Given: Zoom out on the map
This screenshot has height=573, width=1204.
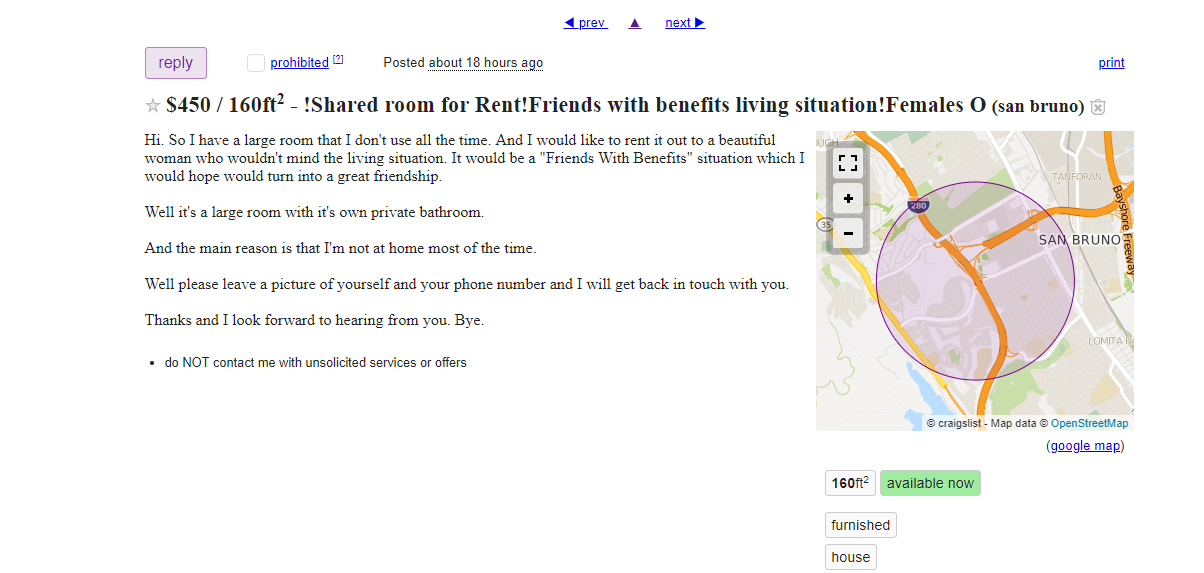Looking at the screenshot, I should tap(848, 233).
